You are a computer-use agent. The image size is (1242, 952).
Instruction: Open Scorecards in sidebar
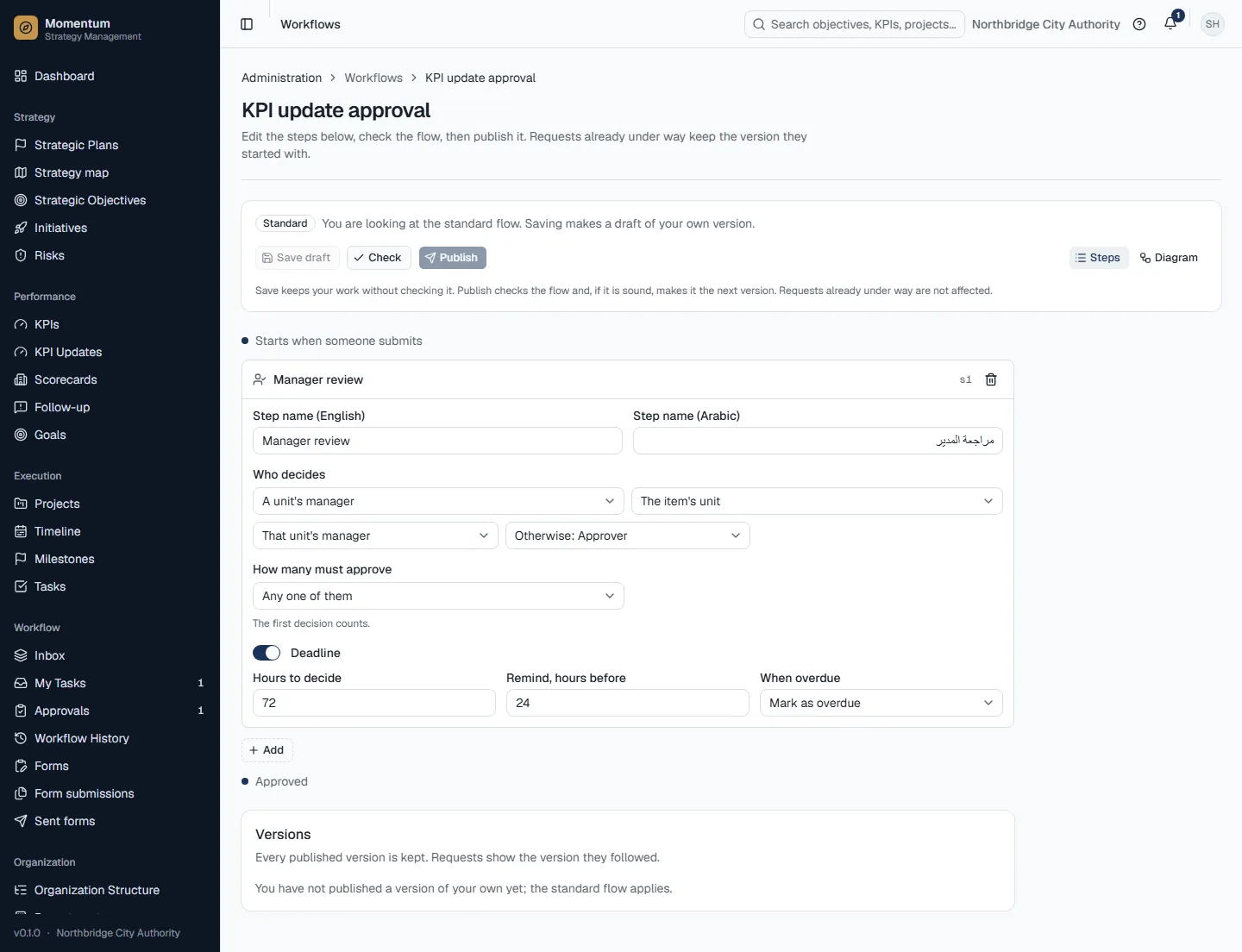point(110,379)
